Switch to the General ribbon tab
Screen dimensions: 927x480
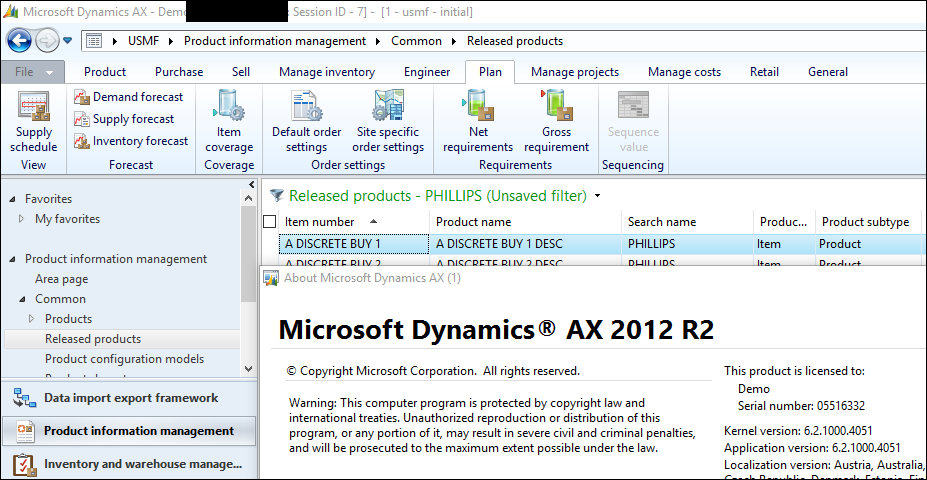pyautogui.click(x=828, y=72)
